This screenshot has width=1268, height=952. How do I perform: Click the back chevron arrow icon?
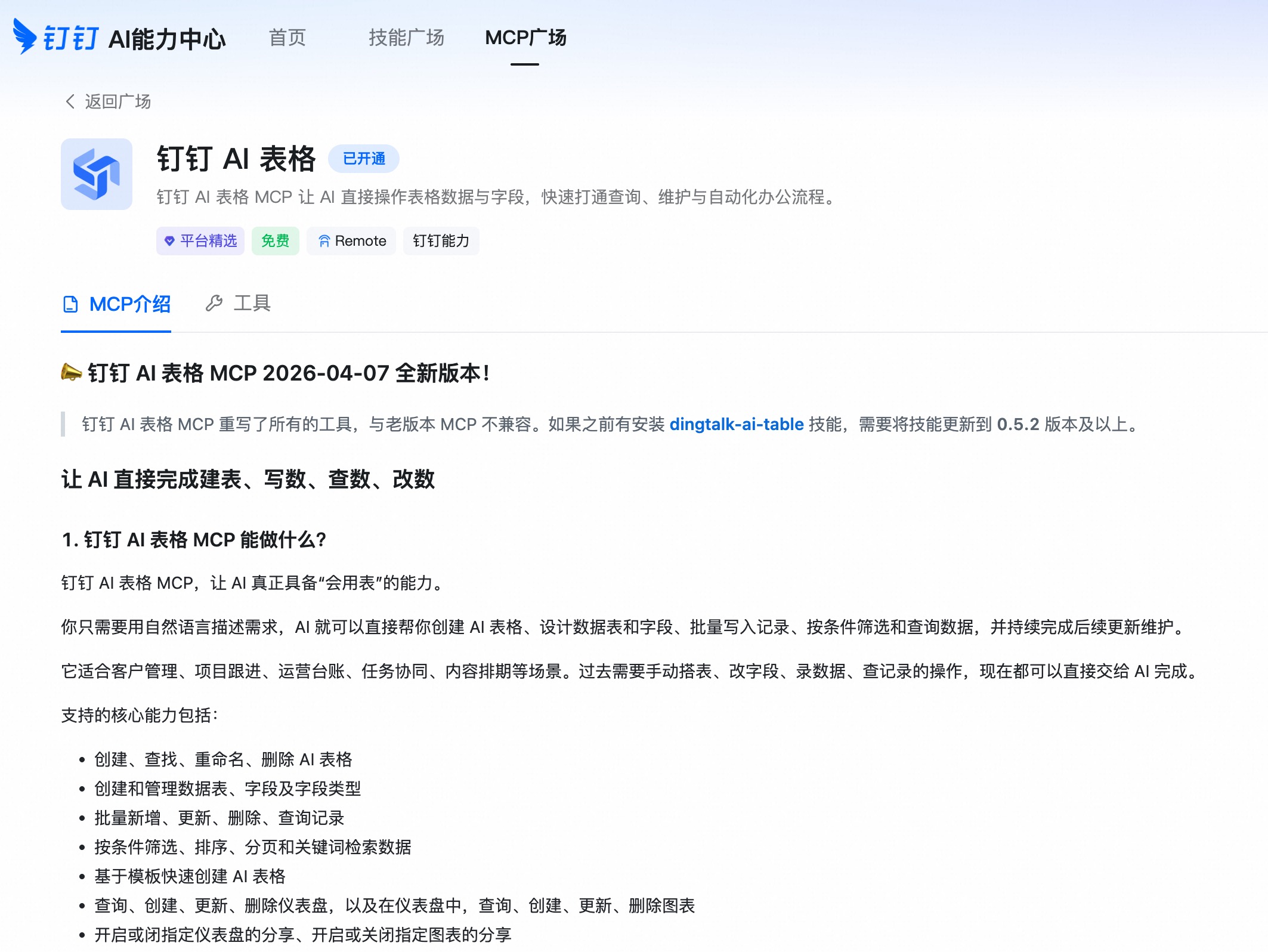[x=70, y=101]
